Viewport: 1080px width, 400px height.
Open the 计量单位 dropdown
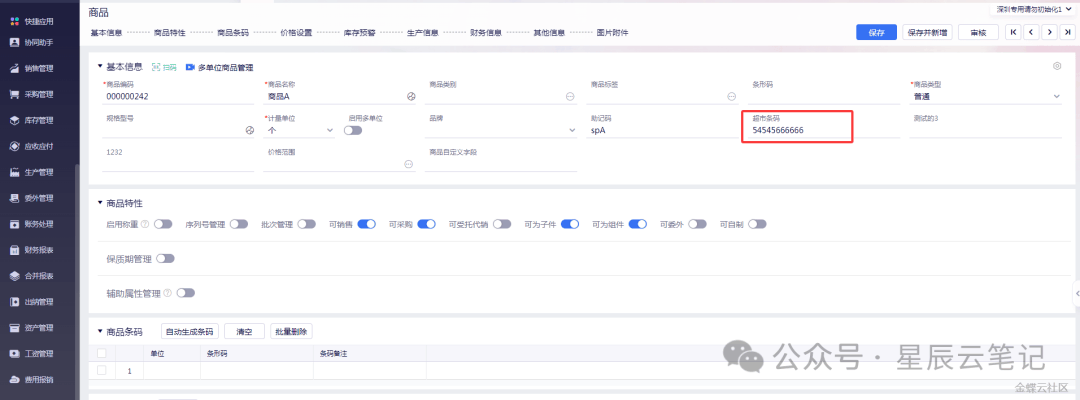pyautogui.click(x=411, y=131)
